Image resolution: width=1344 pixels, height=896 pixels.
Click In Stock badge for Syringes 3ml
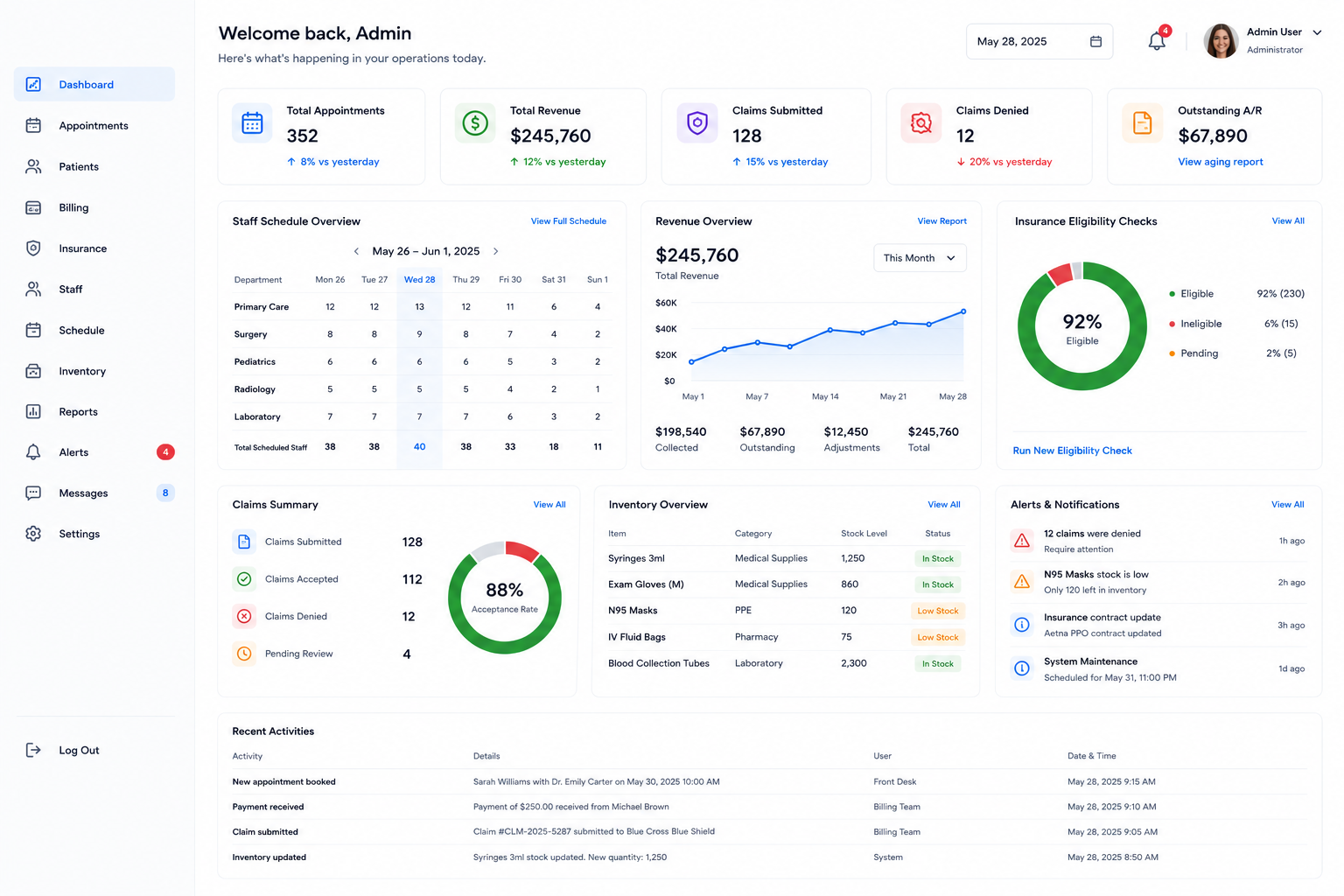coord(938,558)
